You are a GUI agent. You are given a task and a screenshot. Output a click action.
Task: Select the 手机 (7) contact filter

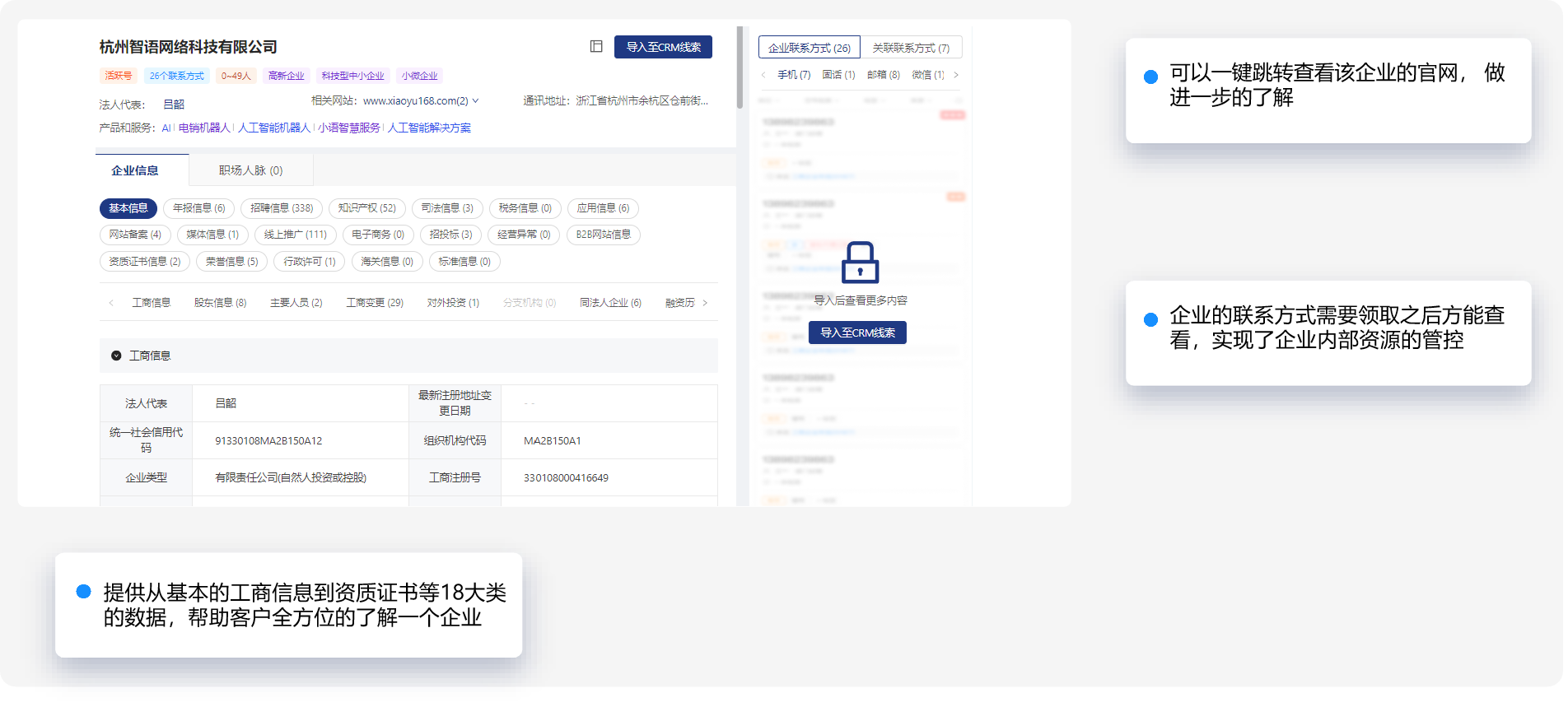[794, 75]
